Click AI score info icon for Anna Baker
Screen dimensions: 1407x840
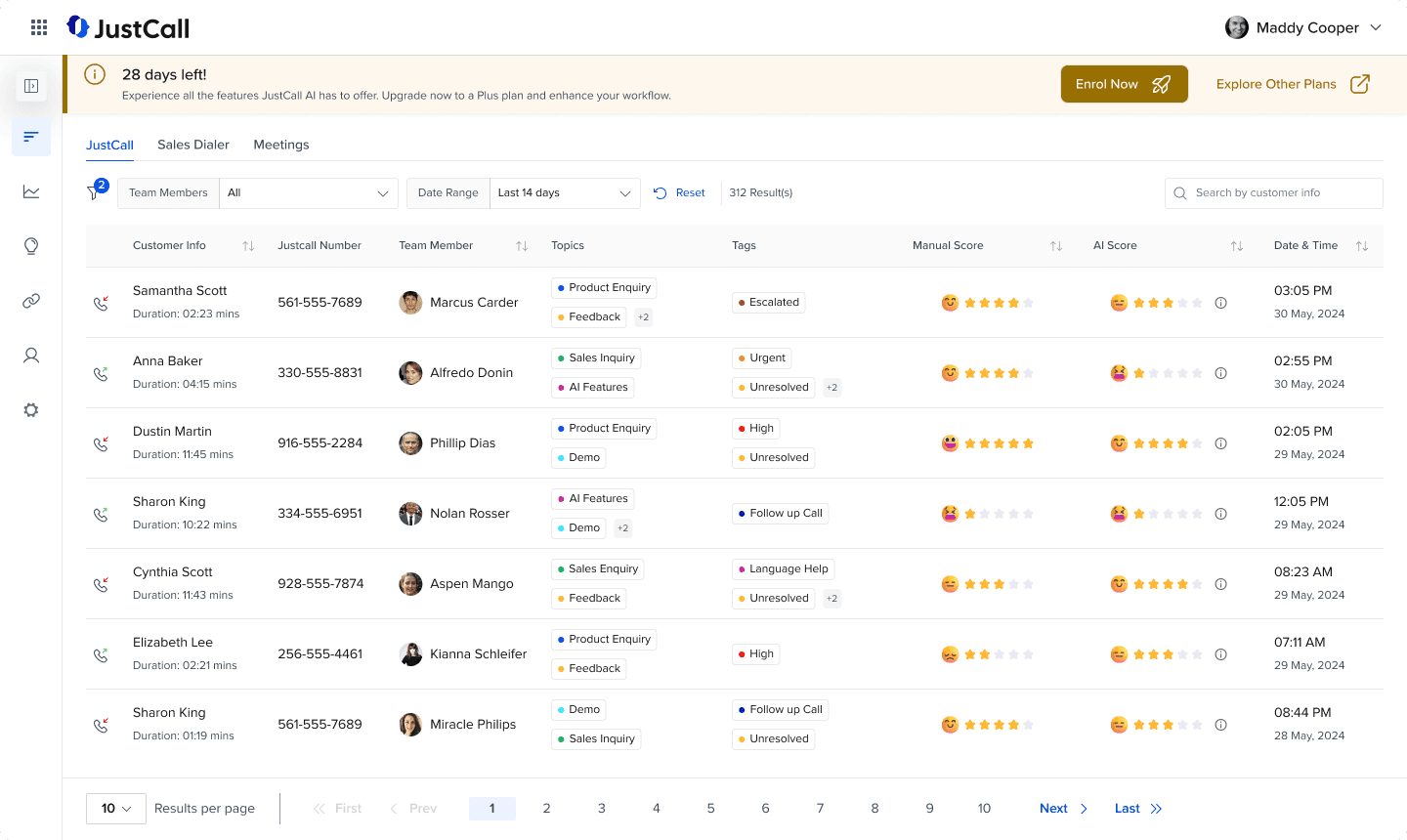tap(1220, 373)
